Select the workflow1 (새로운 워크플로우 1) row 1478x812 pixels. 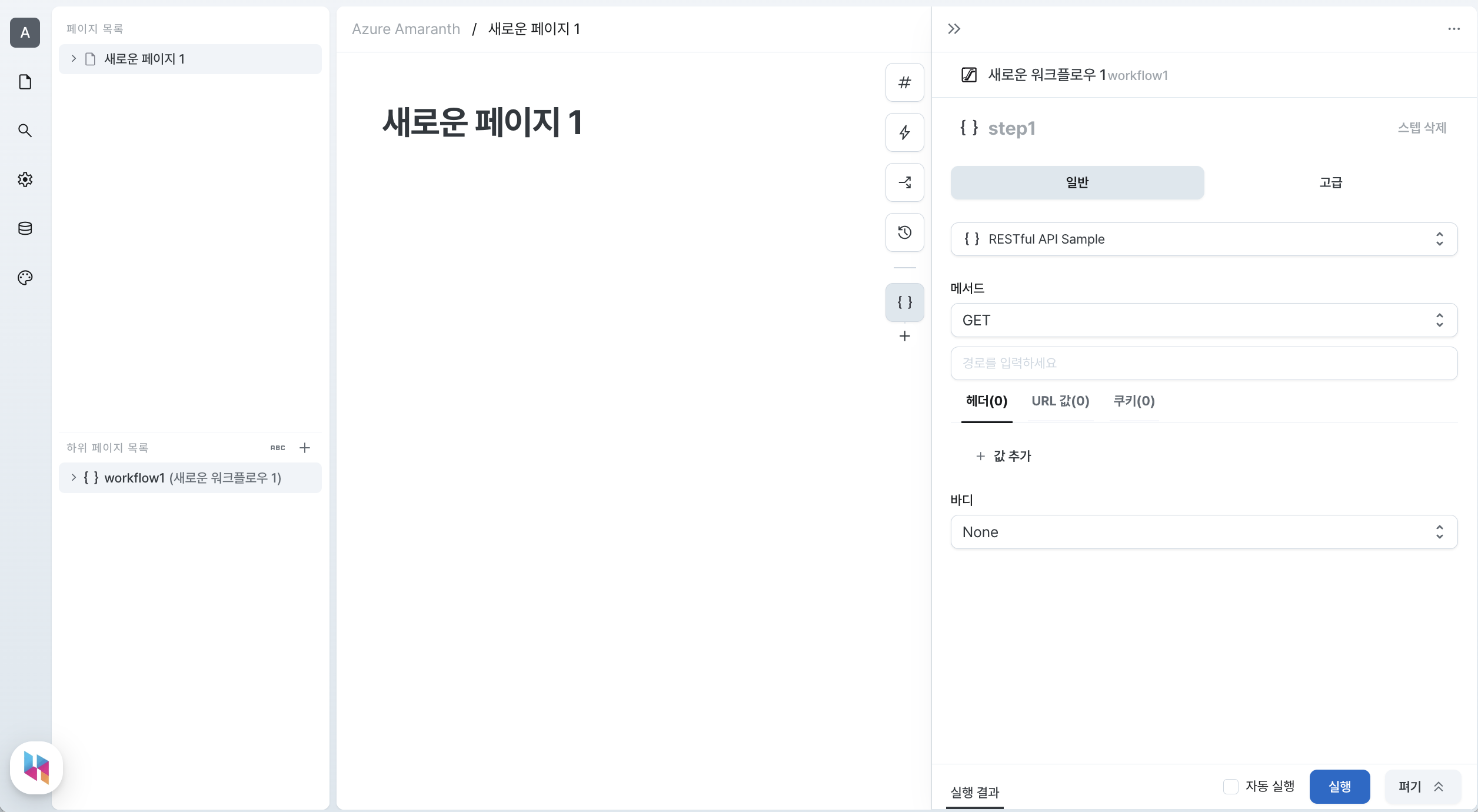click(190, 478)
